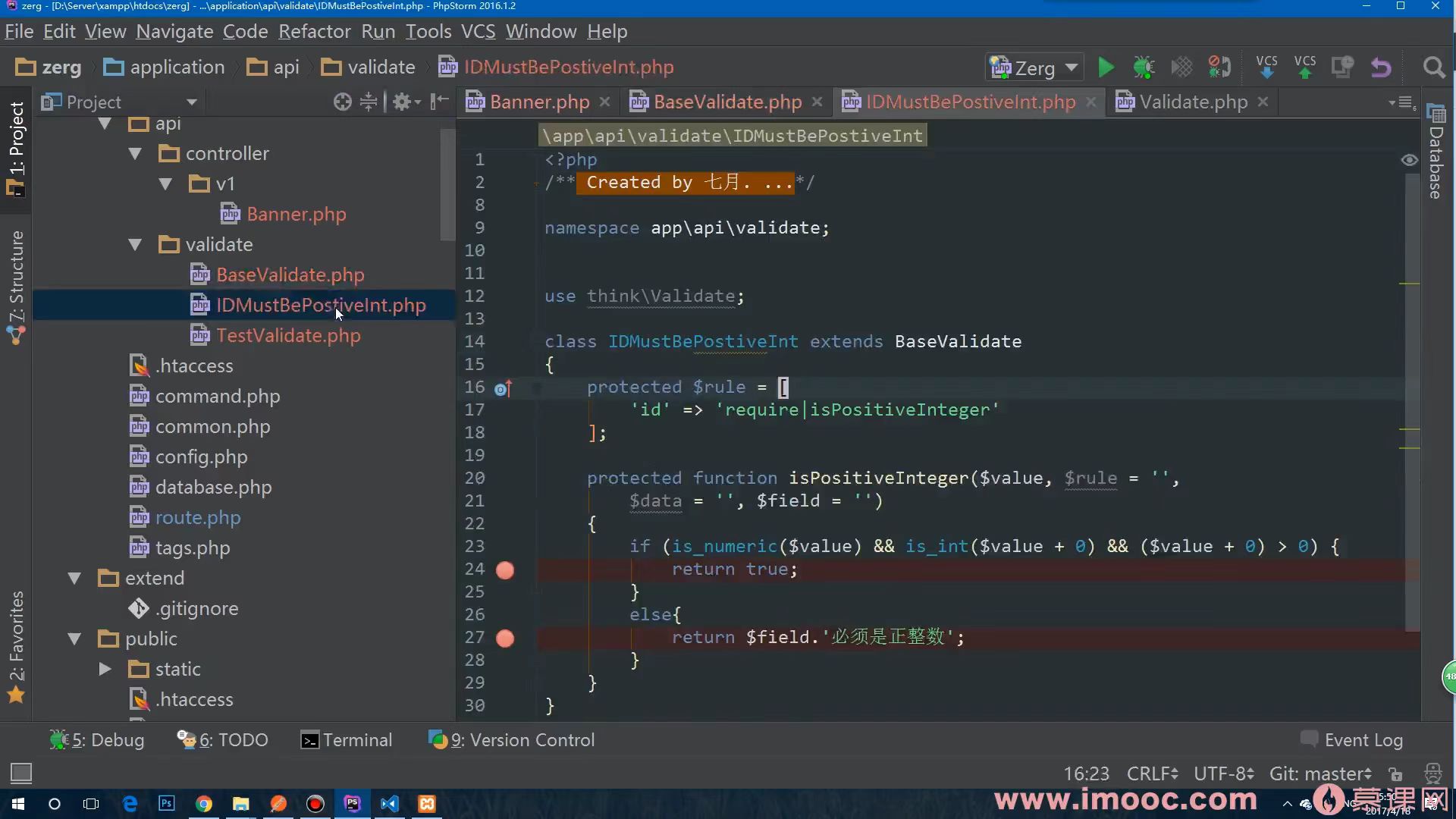1456x819 pixels.
Task: Open the Windows Start menu
Action: click(18, 804)
